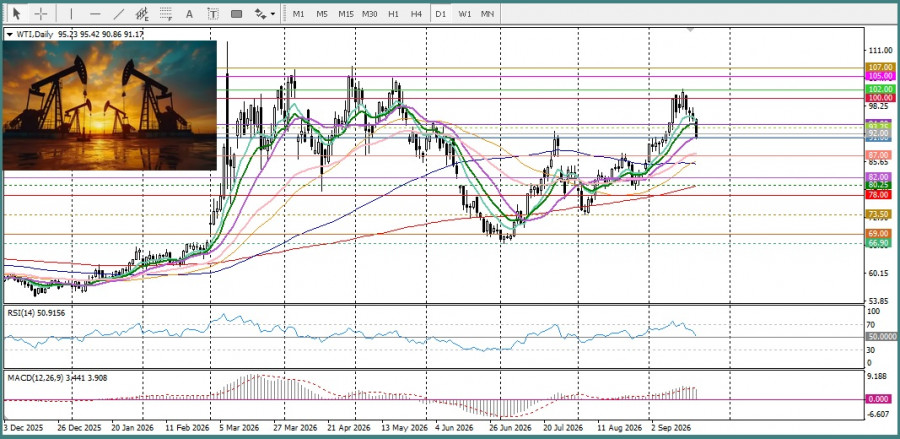900x439 pixels.
Task: Switch to the W1 weekly timeframe
Action: click(464, 13)
